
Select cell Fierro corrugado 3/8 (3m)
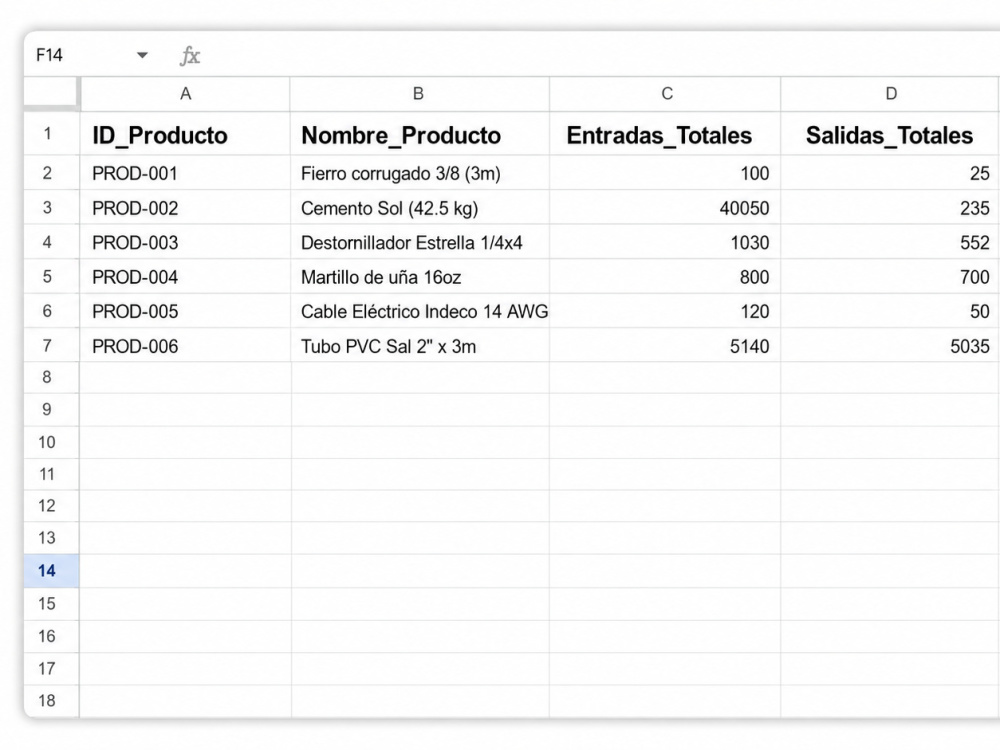420,173
